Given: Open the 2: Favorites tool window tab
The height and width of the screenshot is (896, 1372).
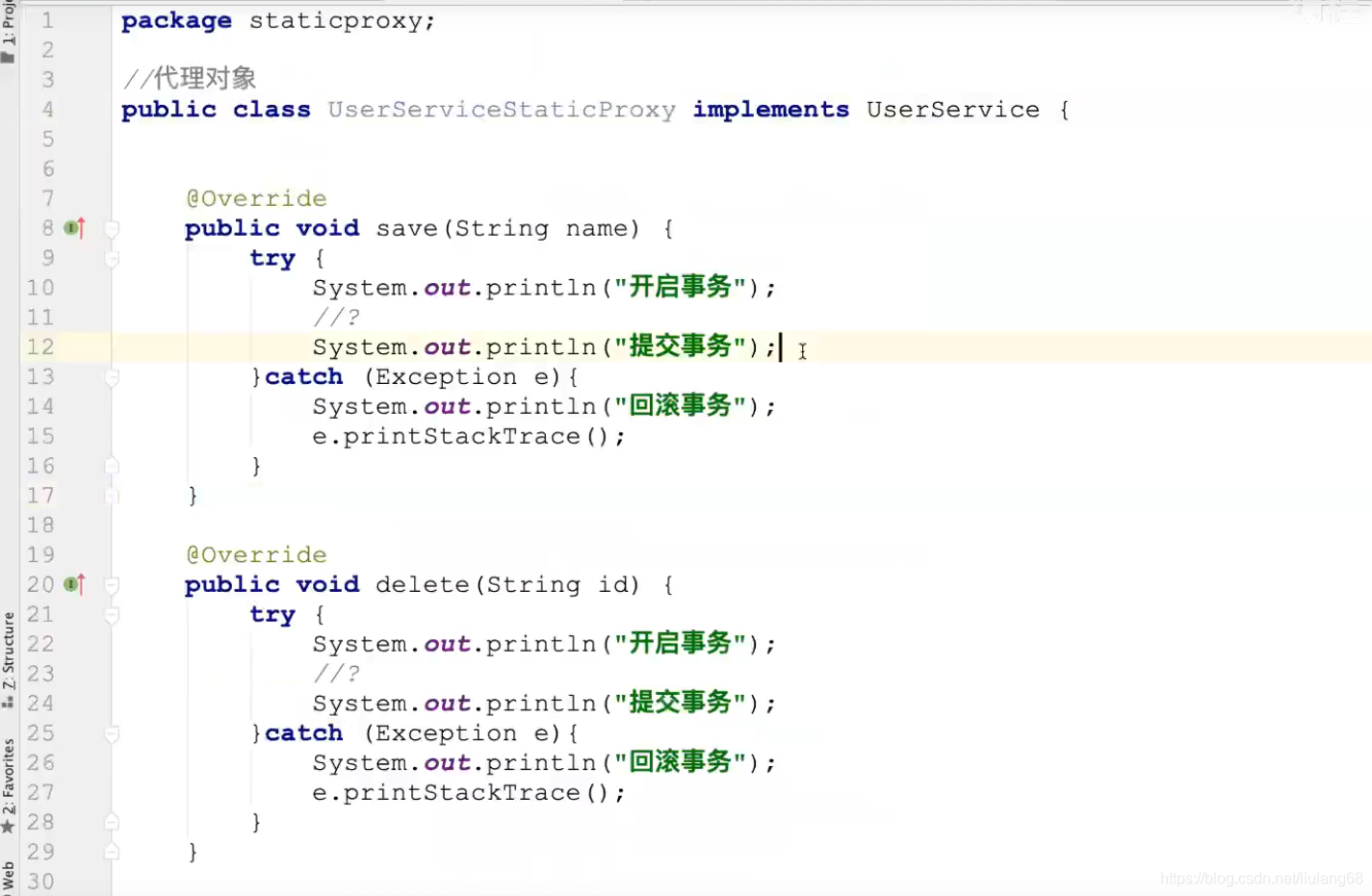Looking at the screenshot, I should coord(9,785).
